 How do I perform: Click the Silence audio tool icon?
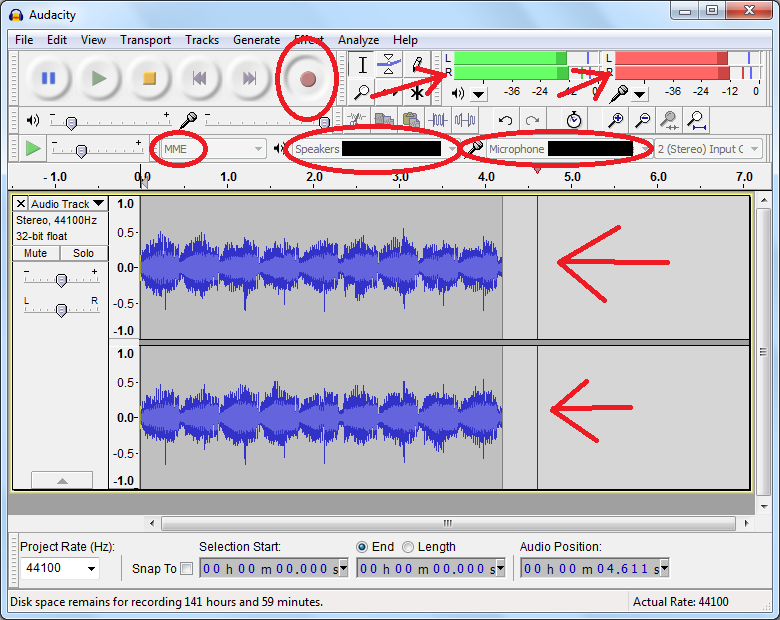pyautogui.click(x=465, y=120)
